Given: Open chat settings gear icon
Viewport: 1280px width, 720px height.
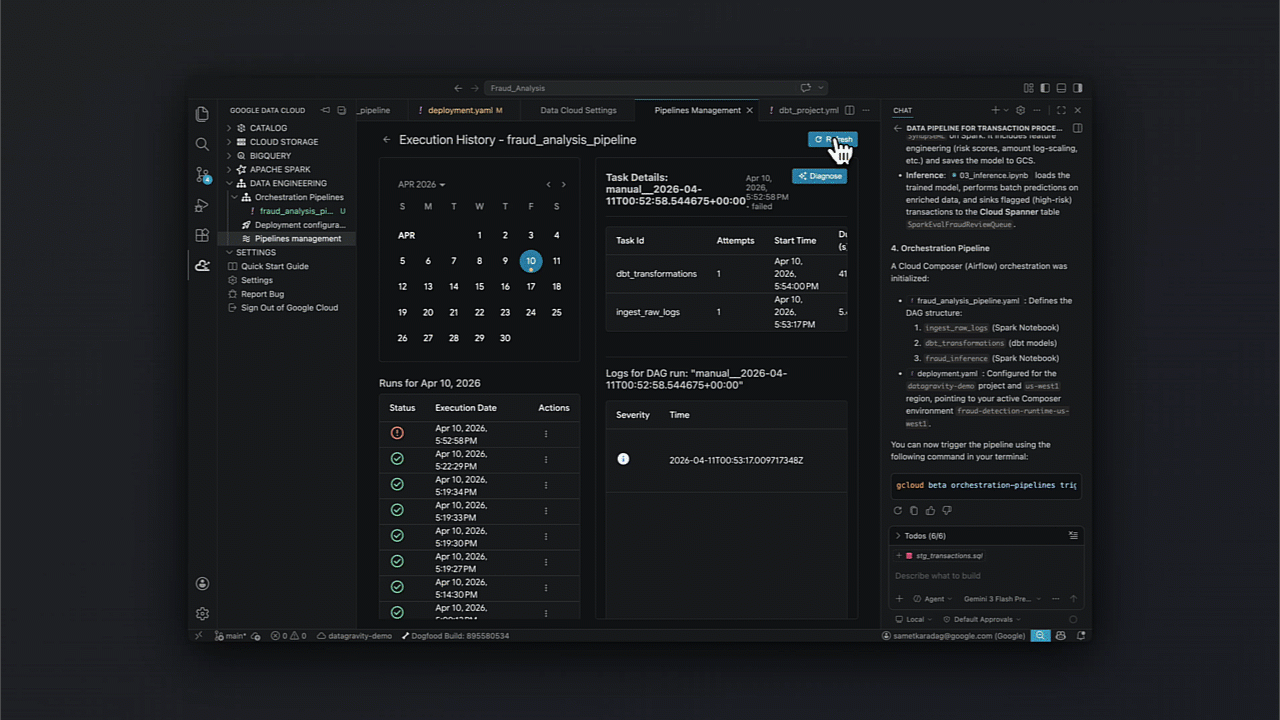Looking at the screenshot, I should click(1020, 110).
